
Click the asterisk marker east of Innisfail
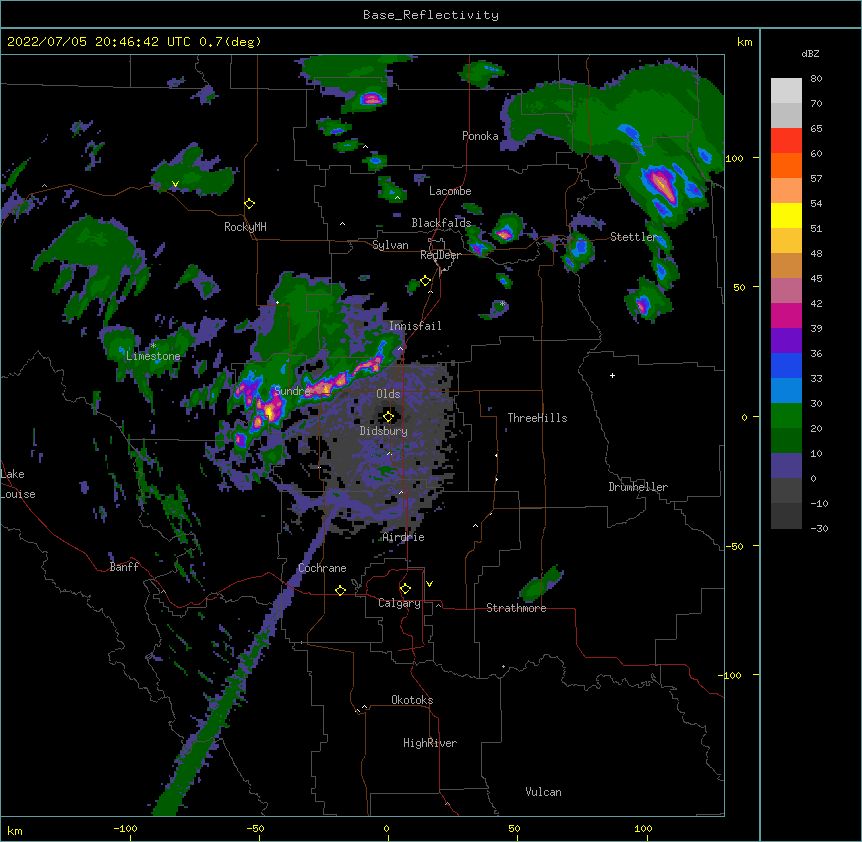coord(502,303)
